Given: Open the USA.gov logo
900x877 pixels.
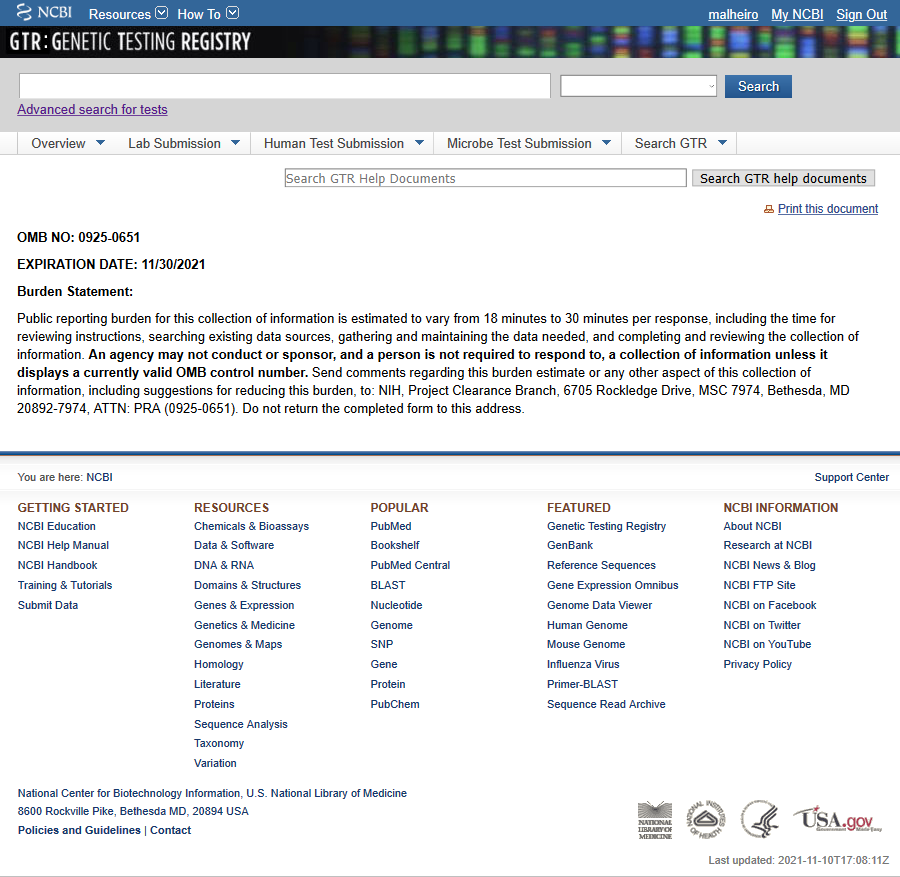Looking at the screenshot, I should point(837,819).
